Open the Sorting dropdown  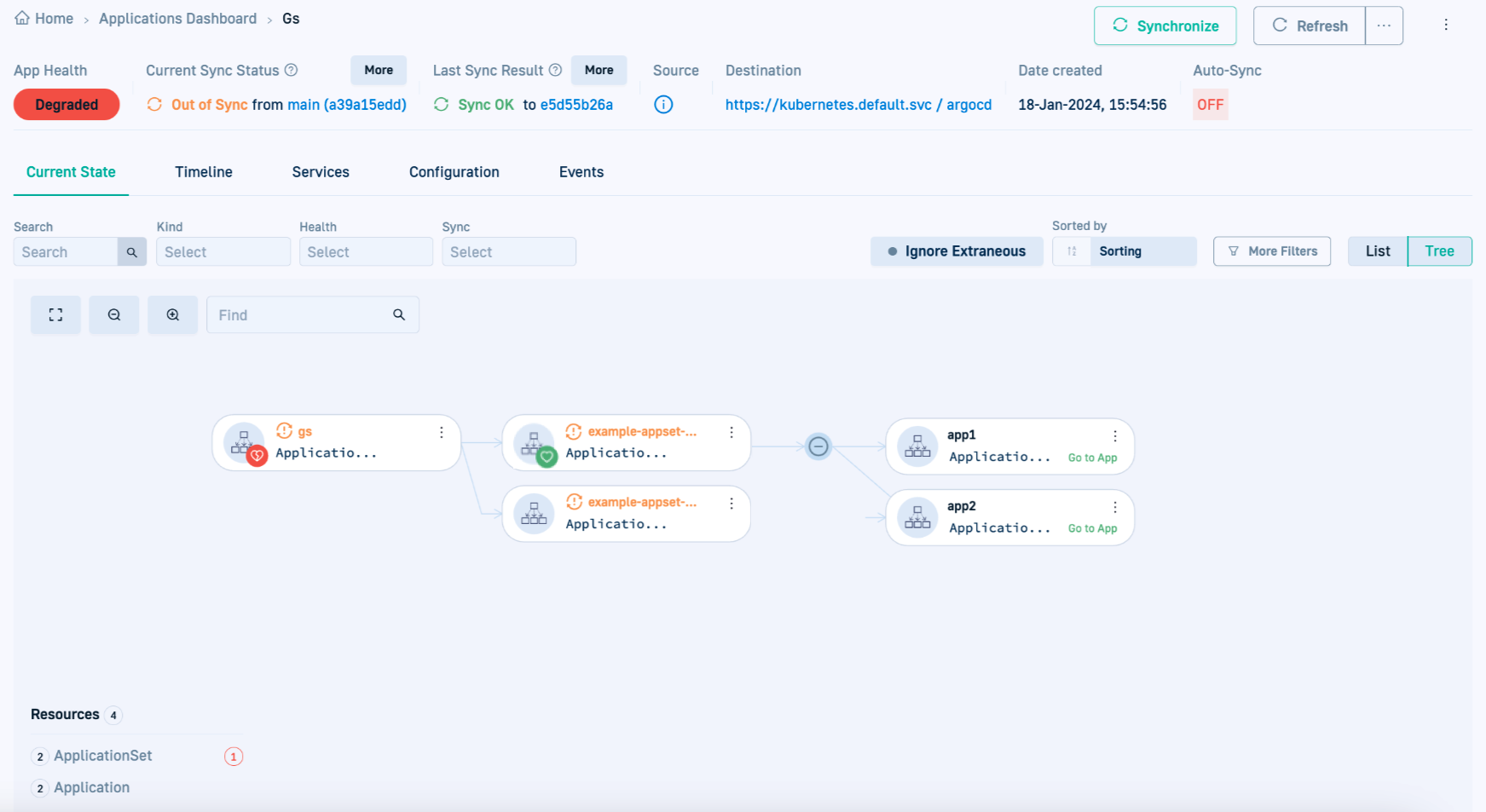tap(1142, 251)
